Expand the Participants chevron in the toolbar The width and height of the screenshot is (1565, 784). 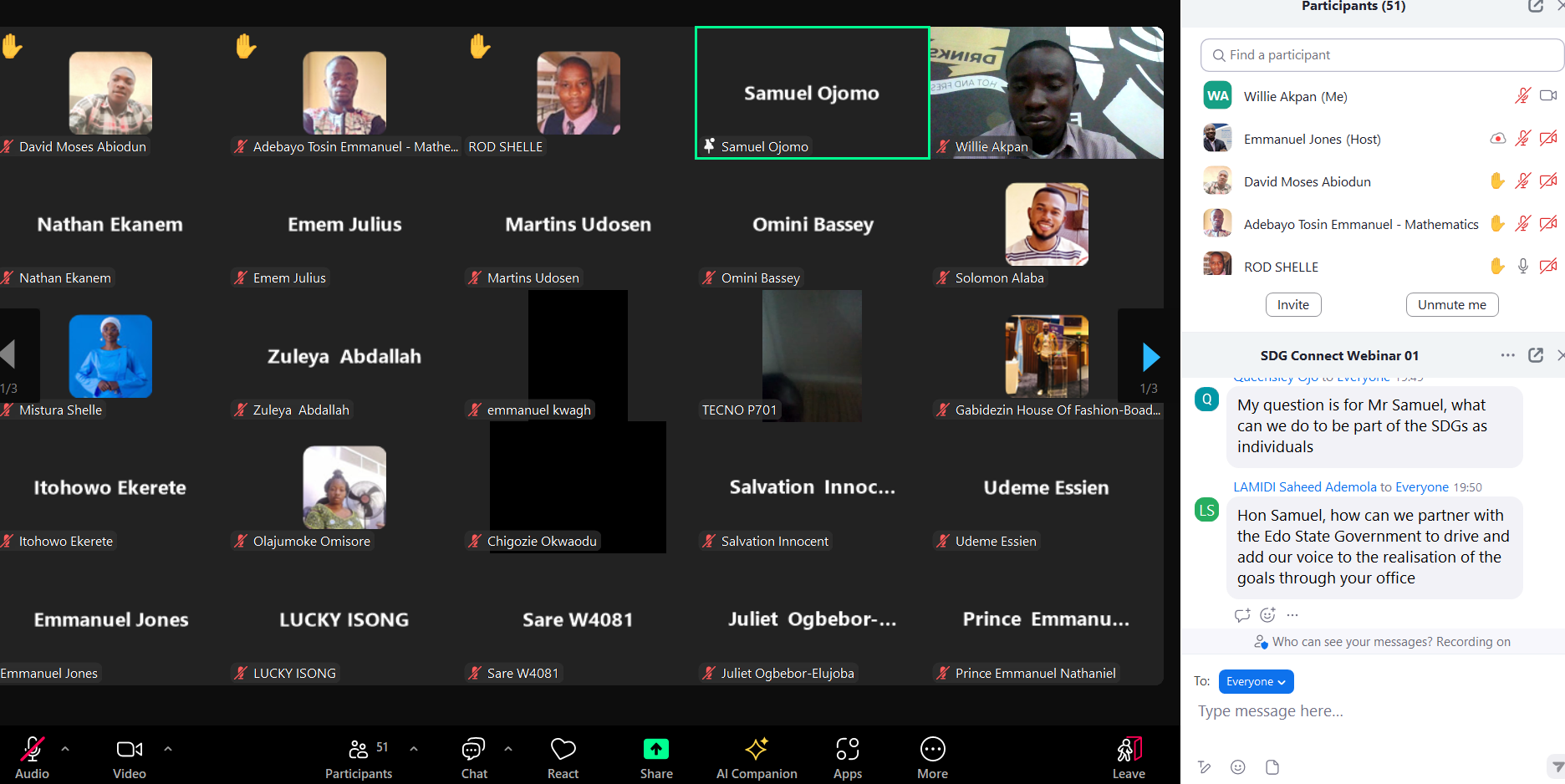tap(412, 748)
